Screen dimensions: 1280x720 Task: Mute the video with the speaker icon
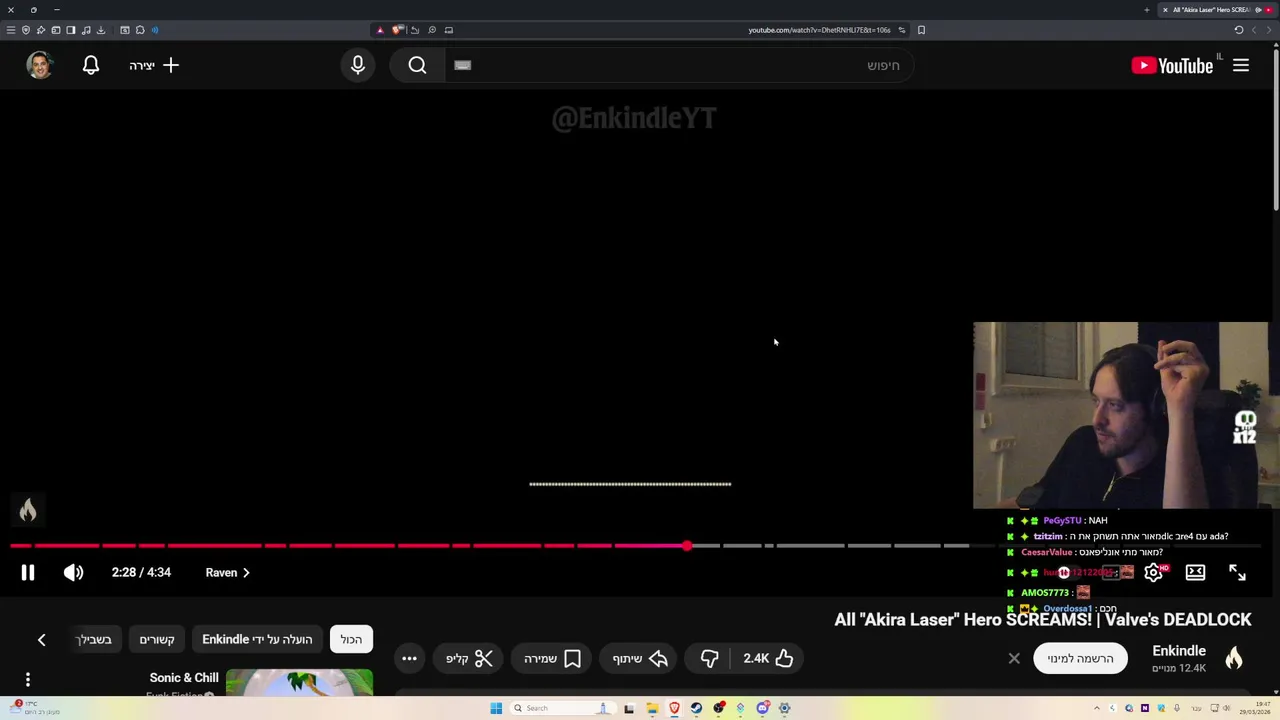click(x=73, y=573)
